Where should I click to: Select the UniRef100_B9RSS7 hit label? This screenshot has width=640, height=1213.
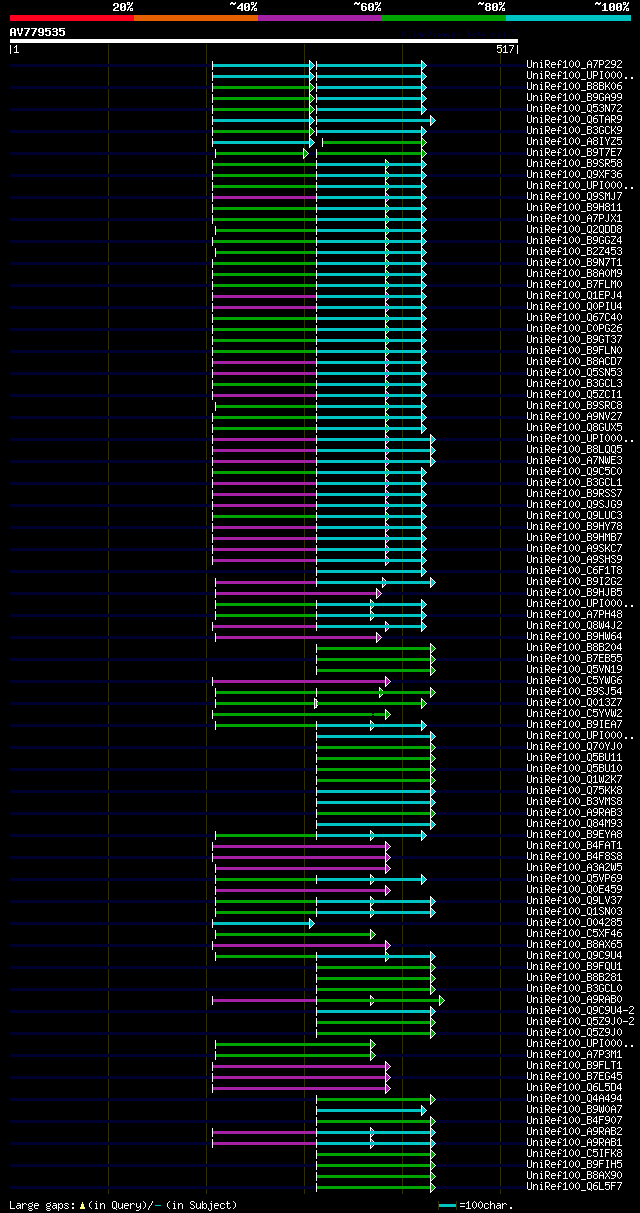(x=576, y=493)
